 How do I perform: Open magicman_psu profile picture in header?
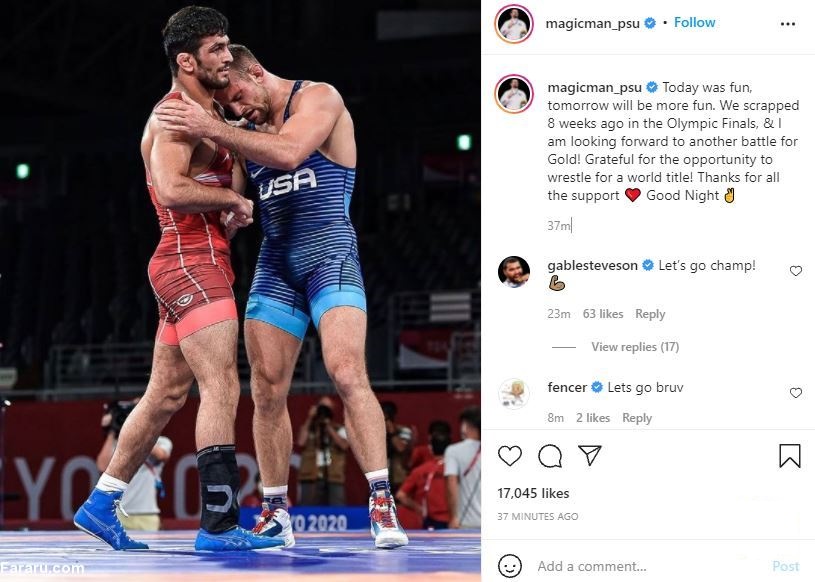[x=514, y=24]
